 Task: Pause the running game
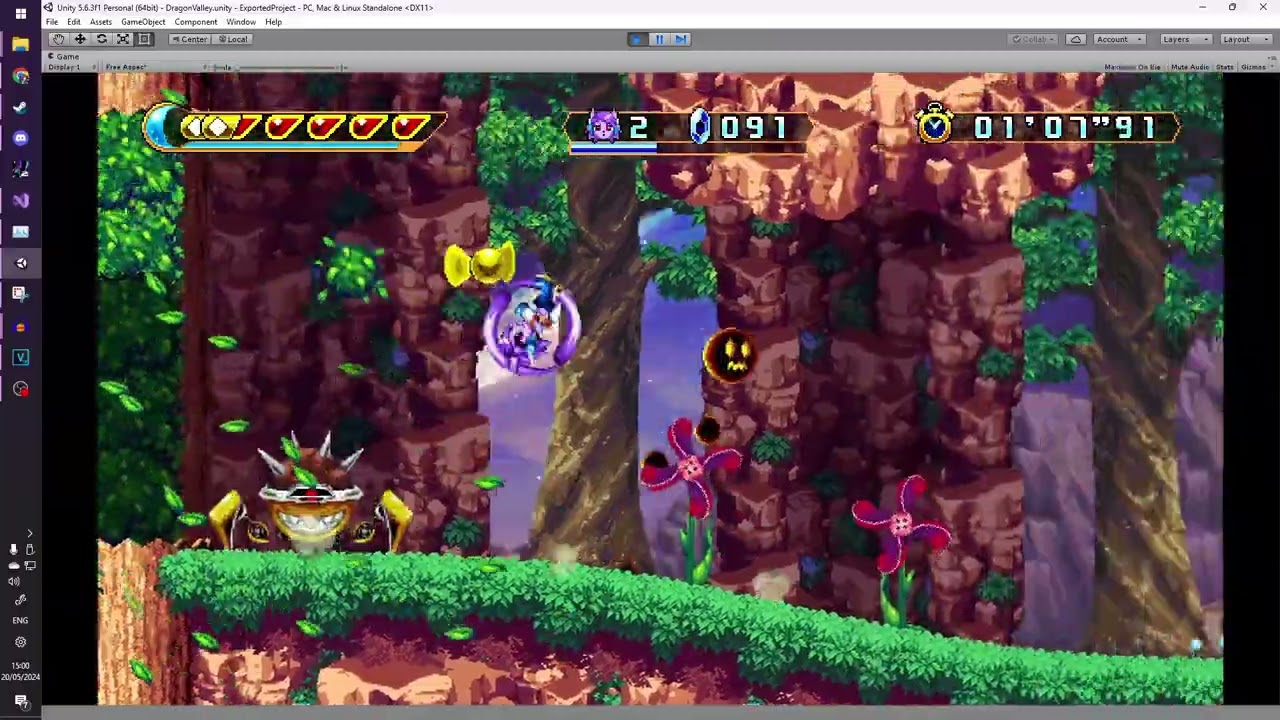tap(659, 39)
